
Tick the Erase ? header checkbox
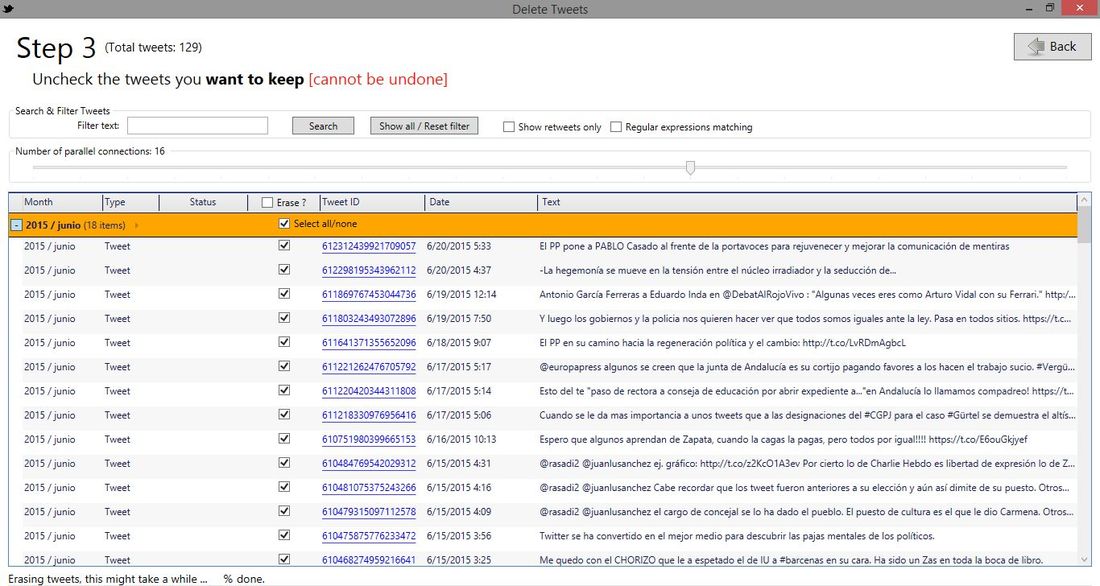point(267,202)
